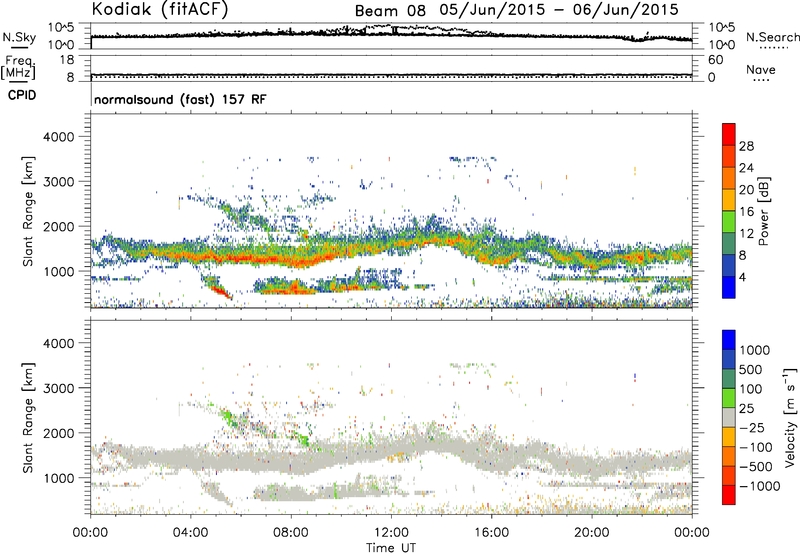Click the Slant Range [km] label of power panel
Viewport: 800px width, 554px height.
point(28,211)
